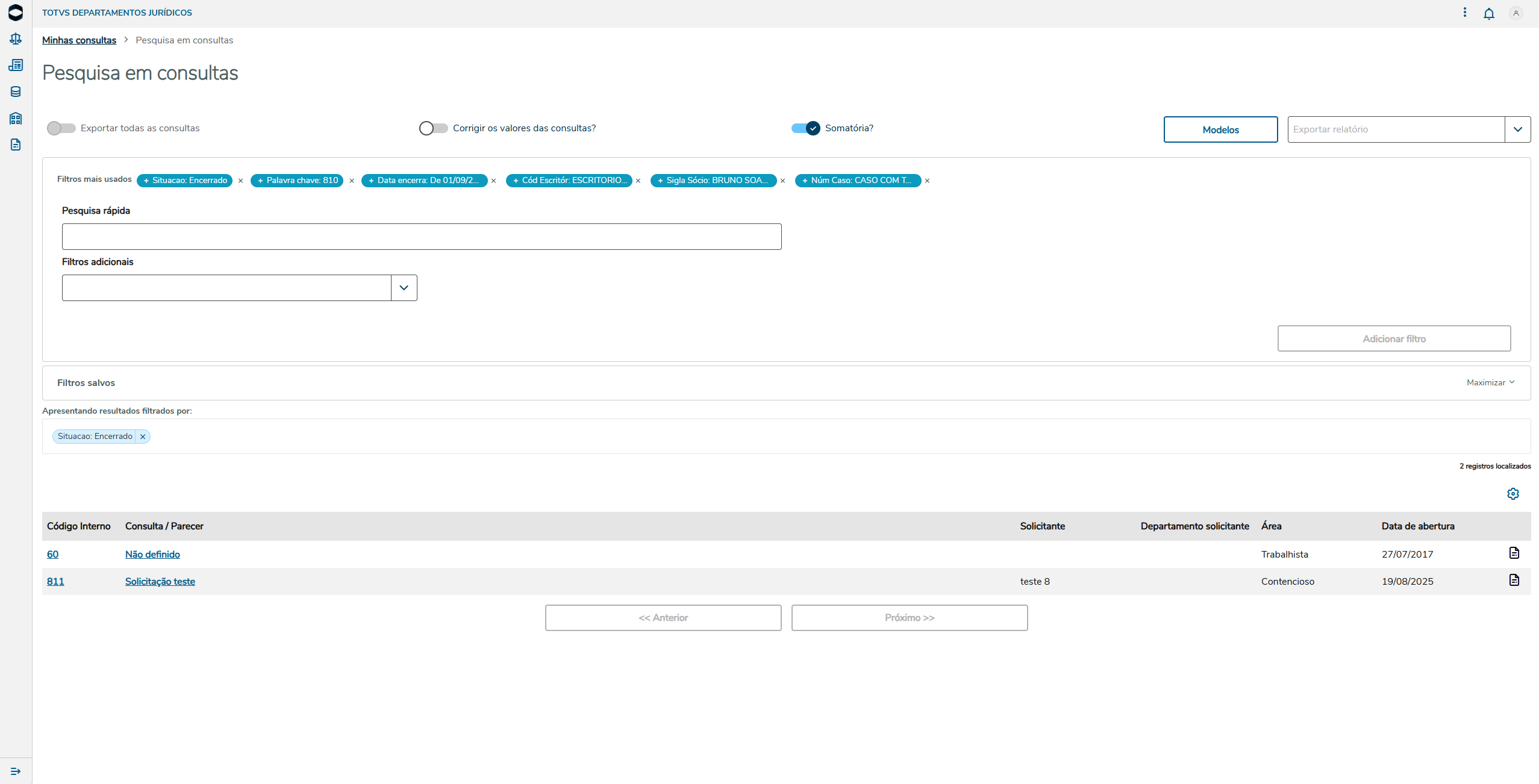Open the Solicitação teste link
1539x784 pixels.
point(160,581)
